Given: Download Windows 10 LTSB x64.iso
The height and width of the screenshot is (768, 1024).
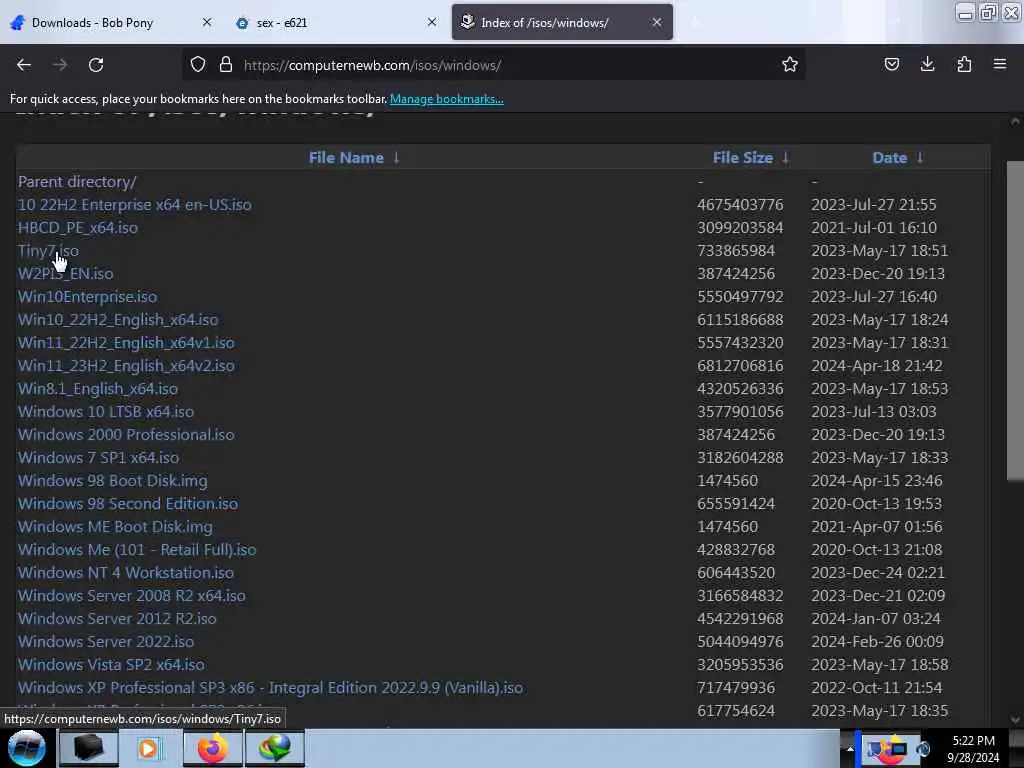Looking at the screenshot, I should pos(106,411).
